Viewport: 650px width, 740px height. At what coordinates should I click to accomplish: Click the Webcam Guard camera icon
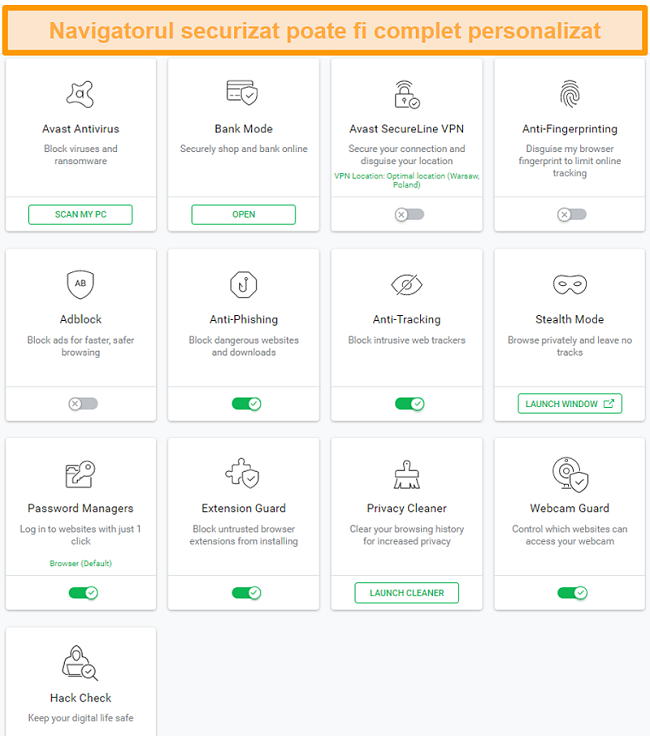tap(570, 474)
